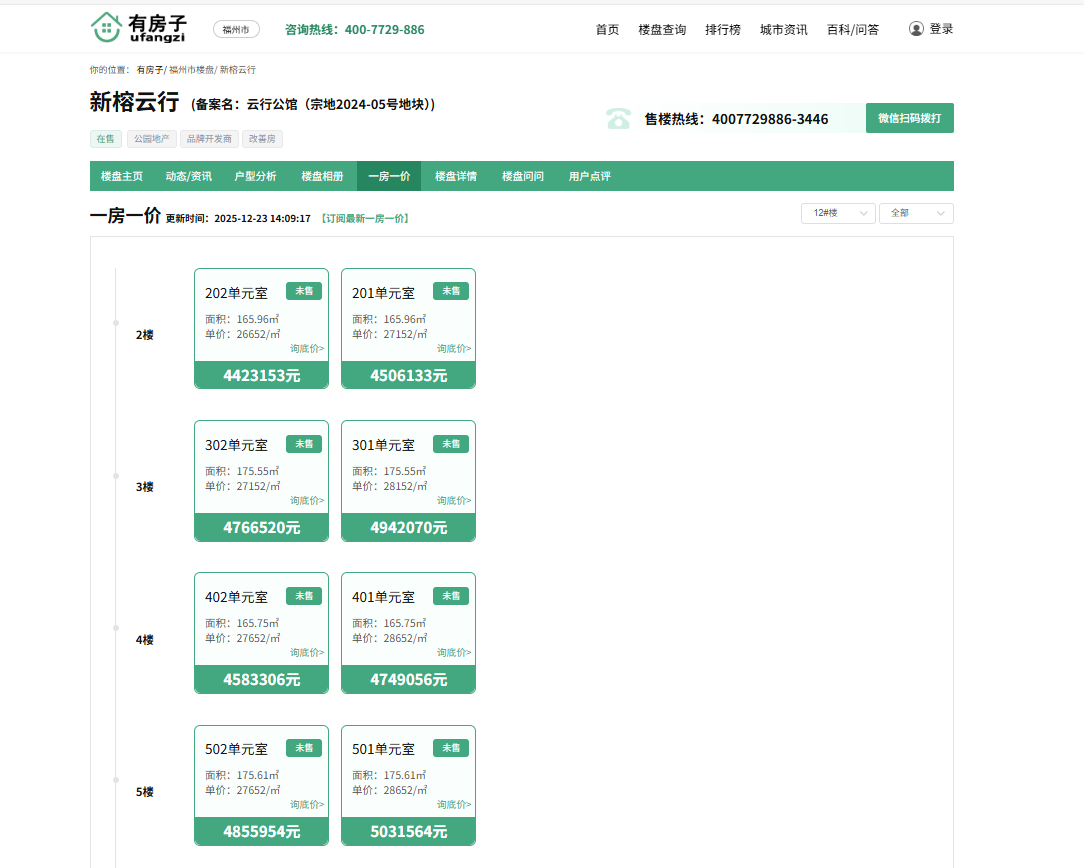Click the user avatar login icon
The width and height of the screenshot is (1084, 868).
(x=916, y=29)
